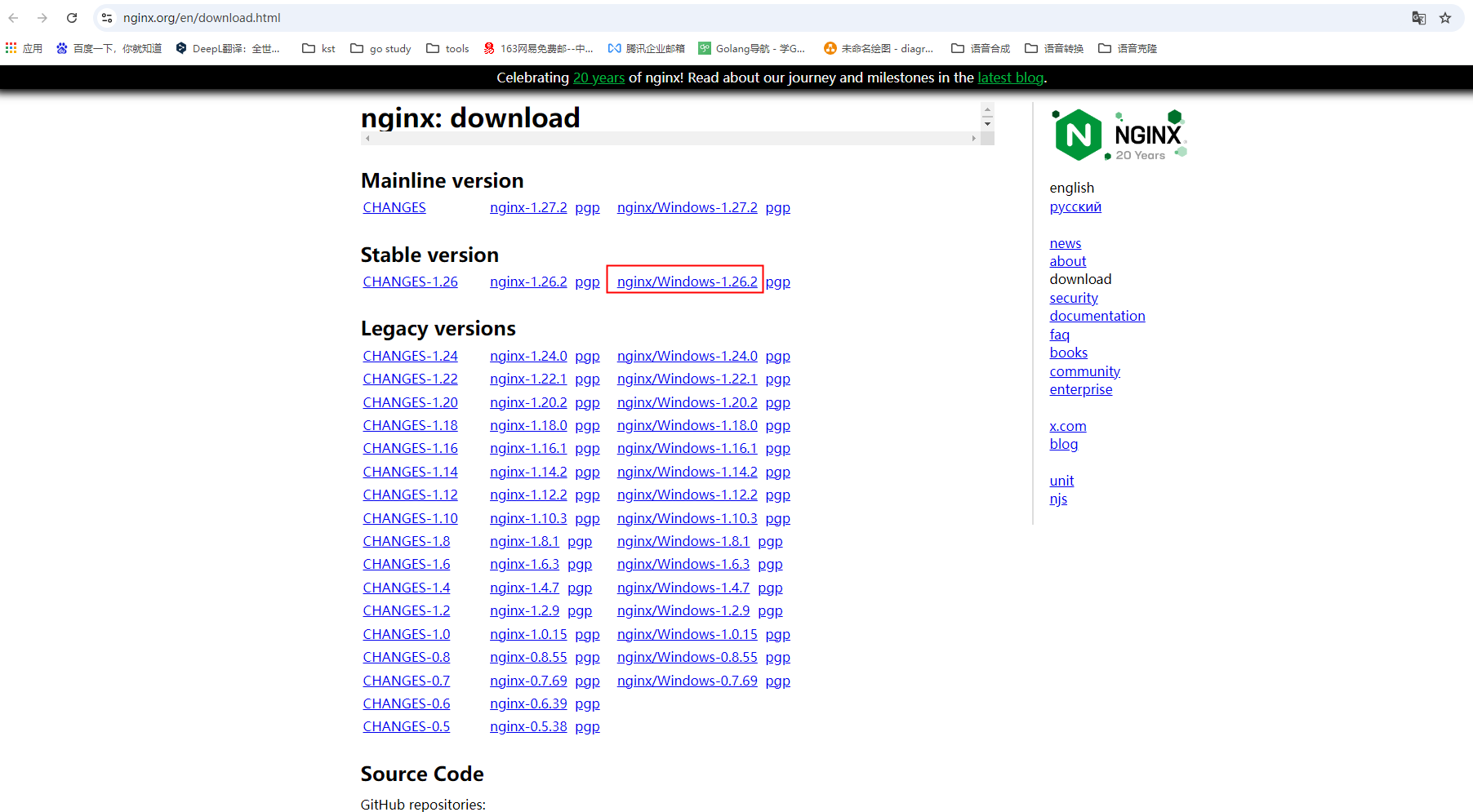Screen dimensions: 1473x812
Task: Open the tools bookmark folder
Action: pos(447,48)
